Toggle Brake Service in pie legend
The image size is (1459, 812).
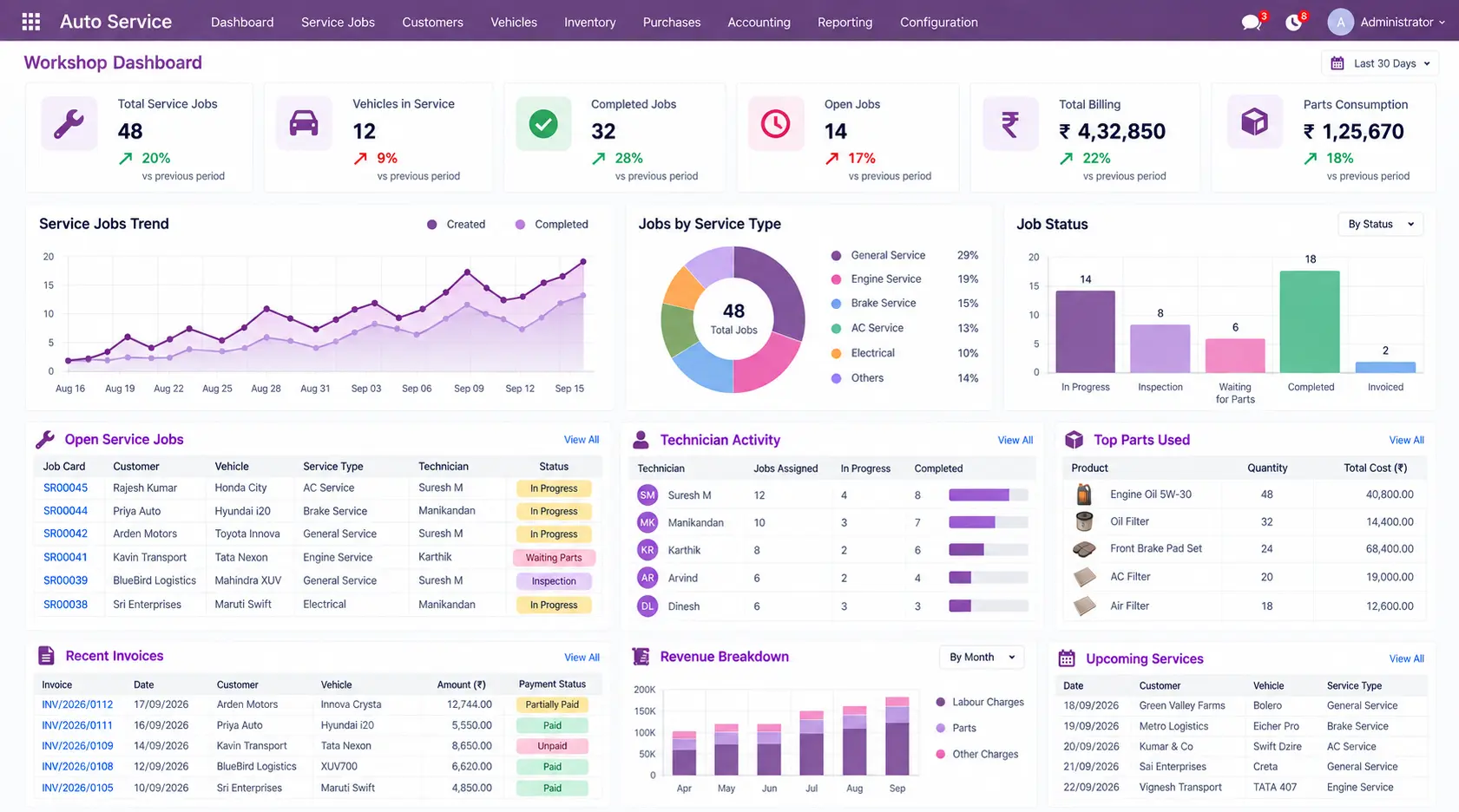pos(873,304)
